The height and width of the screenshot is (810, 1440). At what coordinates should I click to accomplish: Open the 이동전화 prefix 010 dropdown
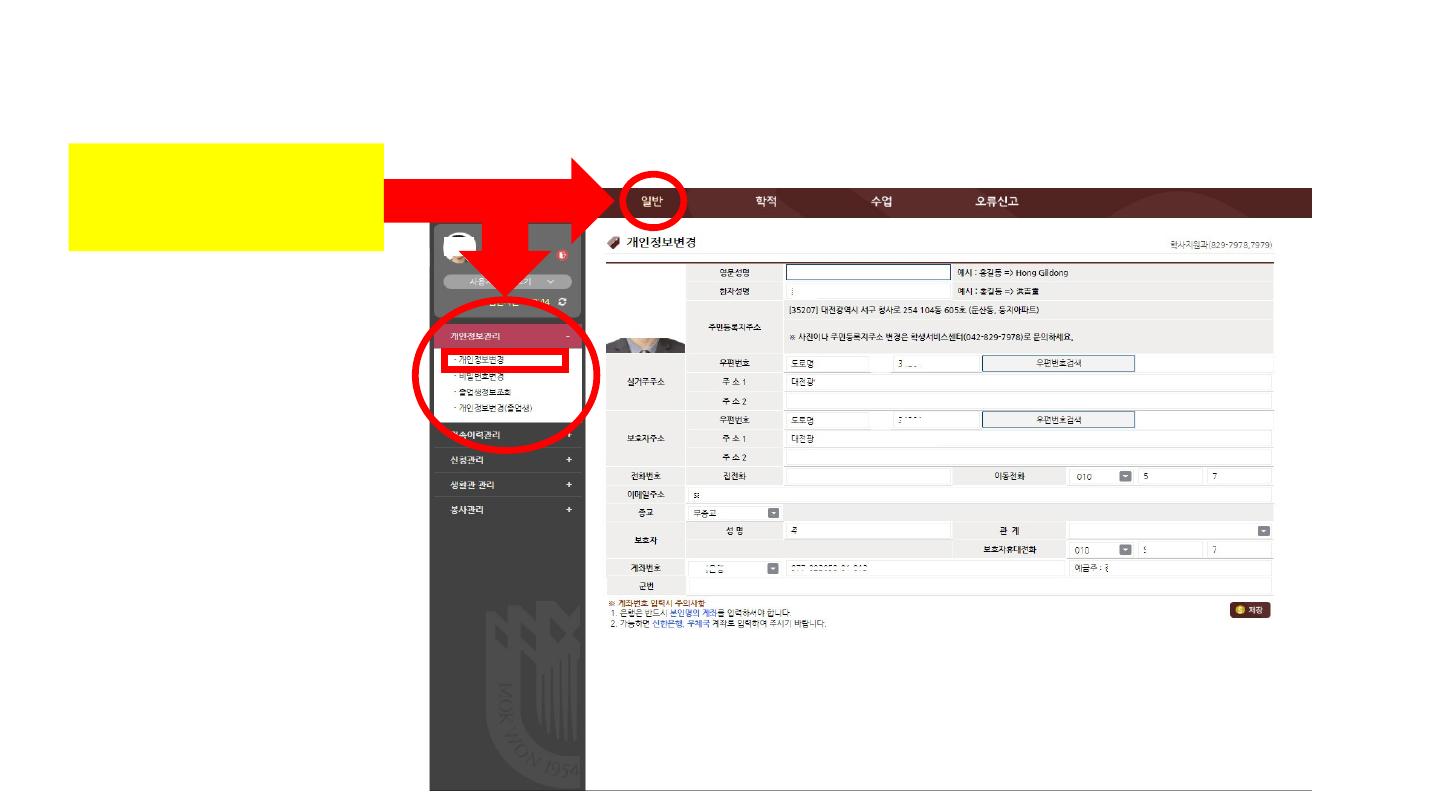[1125, 477]
